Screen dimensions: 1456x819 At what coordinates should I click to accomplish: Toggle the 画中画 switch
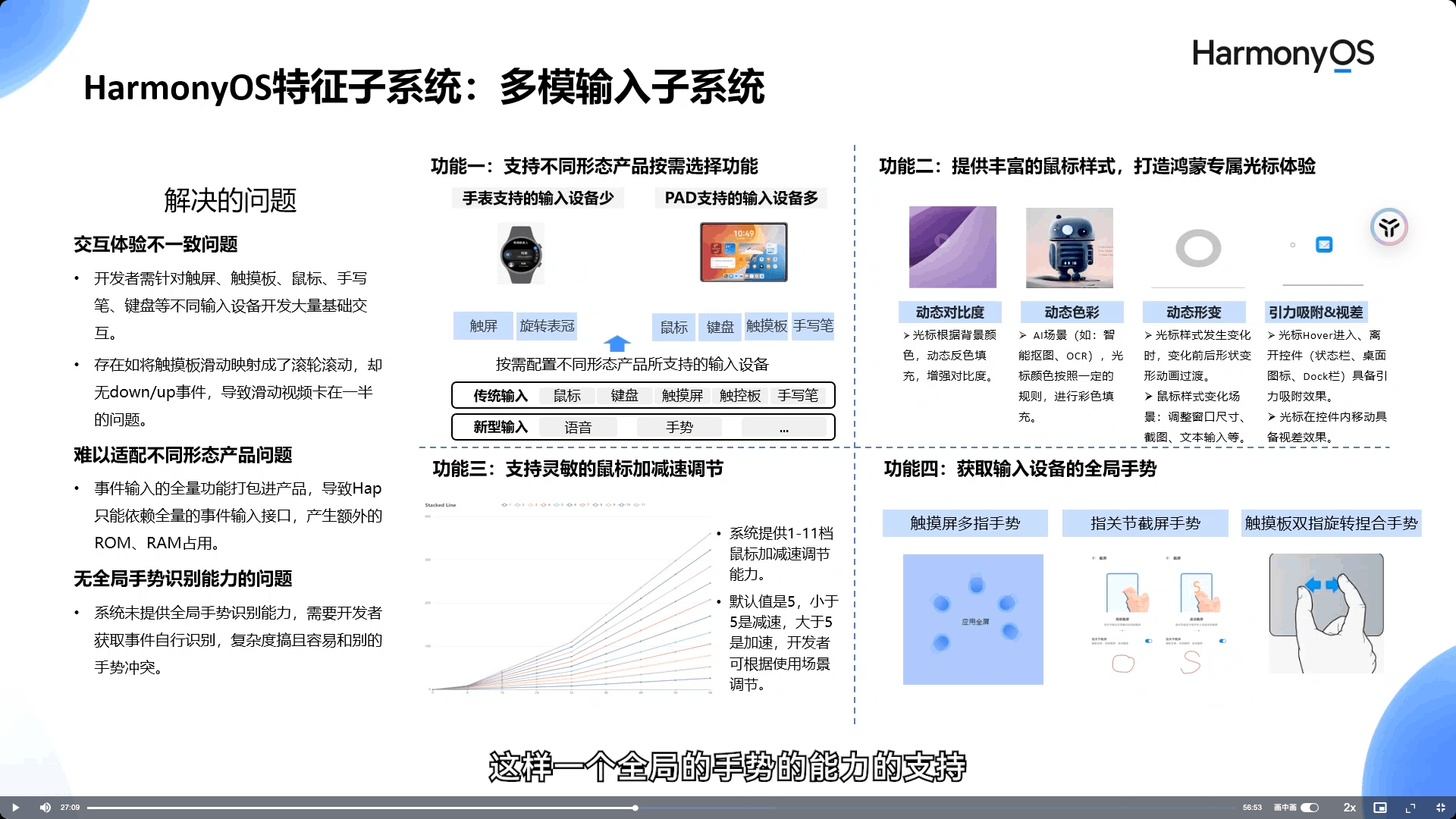(x=1310, y=808)
